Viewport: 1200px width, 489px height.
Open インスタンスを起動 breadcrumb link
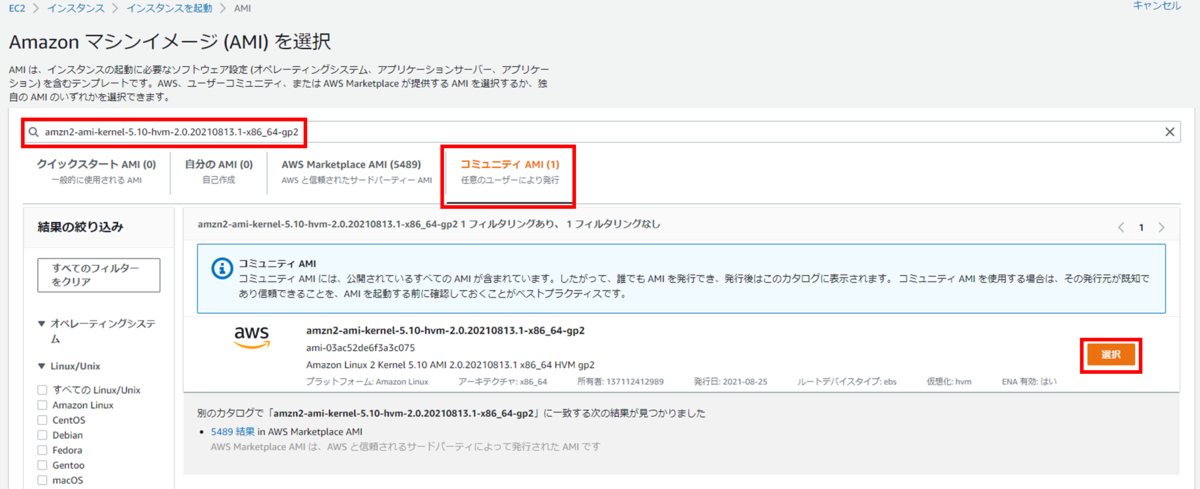tap(169, 7)
